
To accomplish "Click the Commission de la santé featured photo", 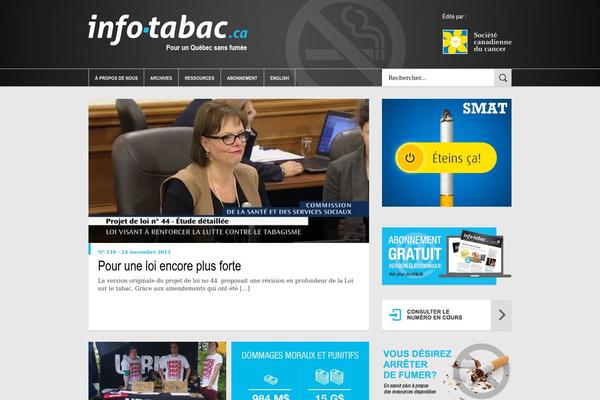I will [x=228, y=171].
